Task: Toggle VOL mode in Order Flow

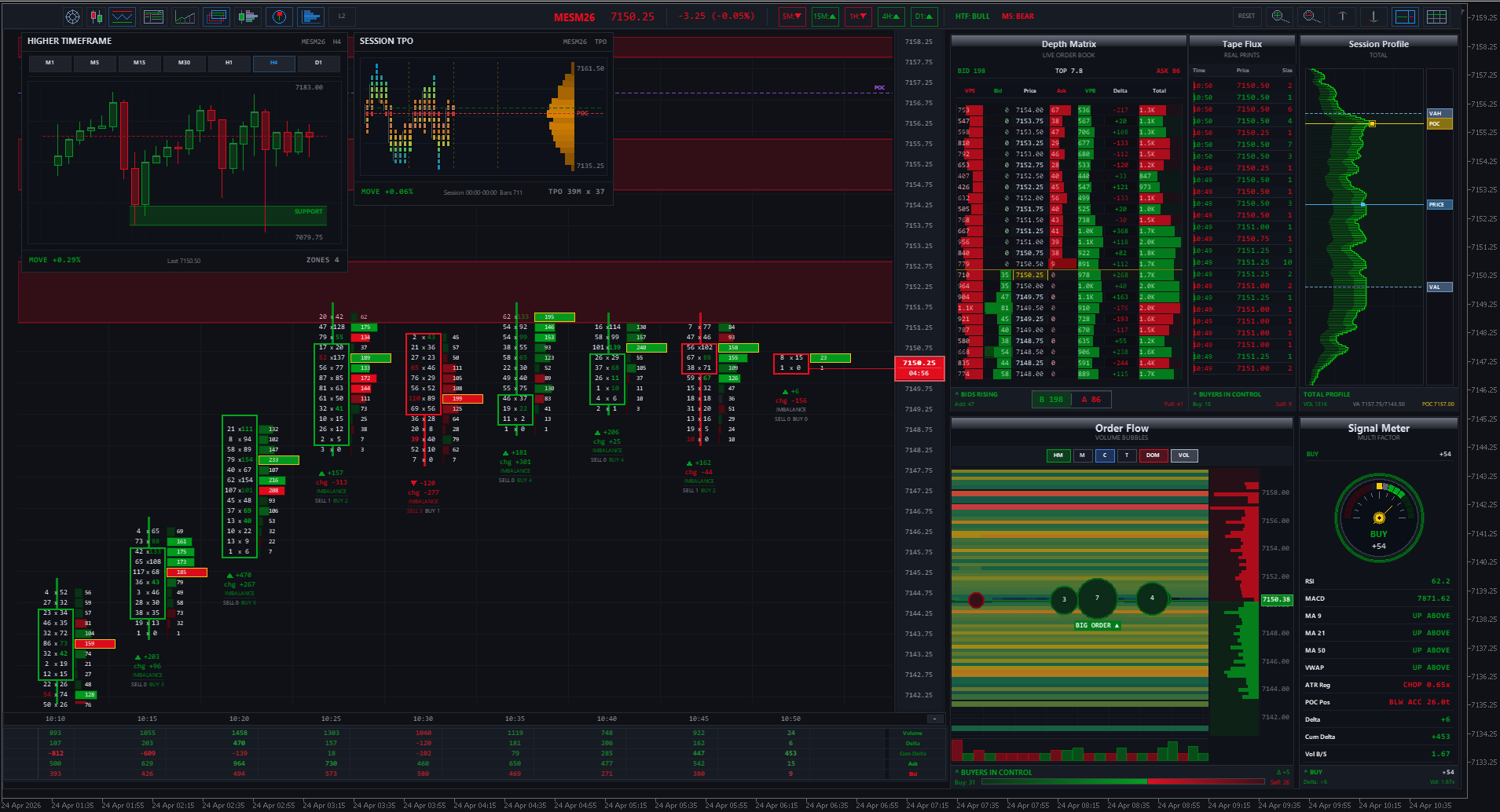Action: pyautogui.click(x=1184, y=455)
